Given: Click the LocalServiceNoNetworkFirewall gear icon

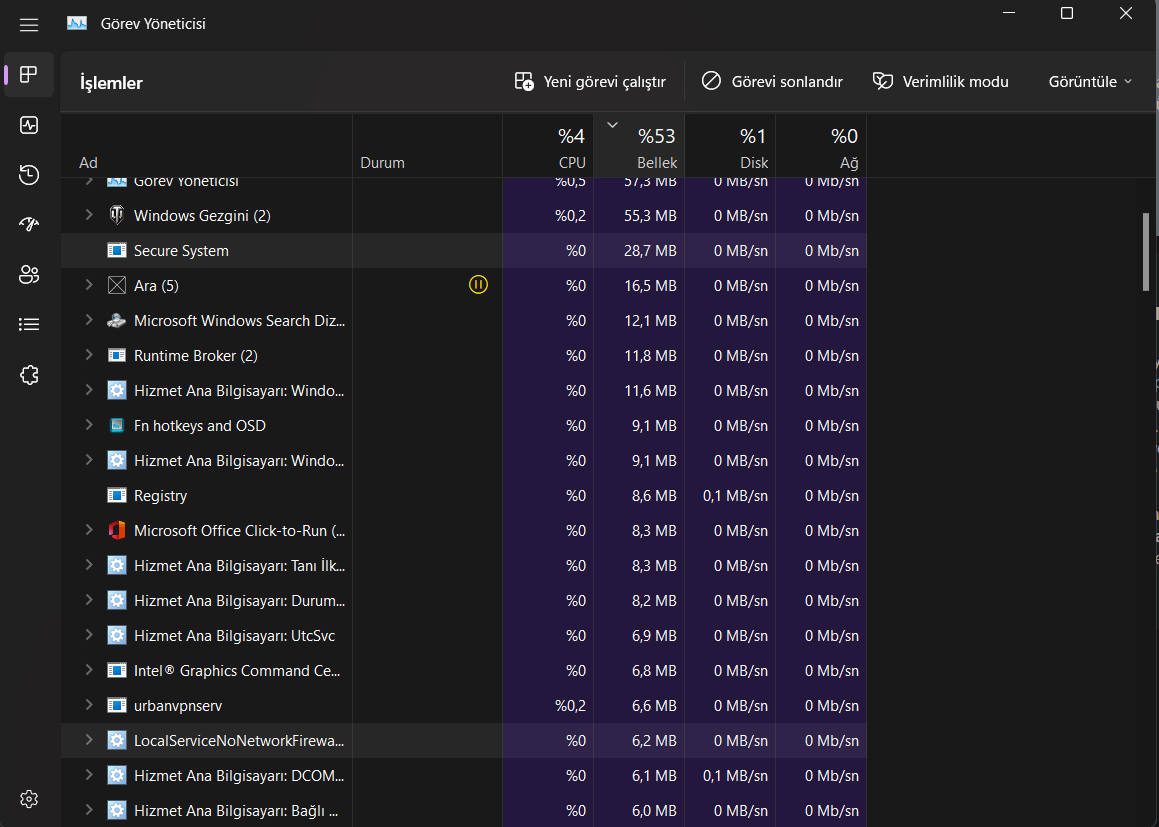Looking at the screenshot, I should pyautogui.click(x=117, y=741).
